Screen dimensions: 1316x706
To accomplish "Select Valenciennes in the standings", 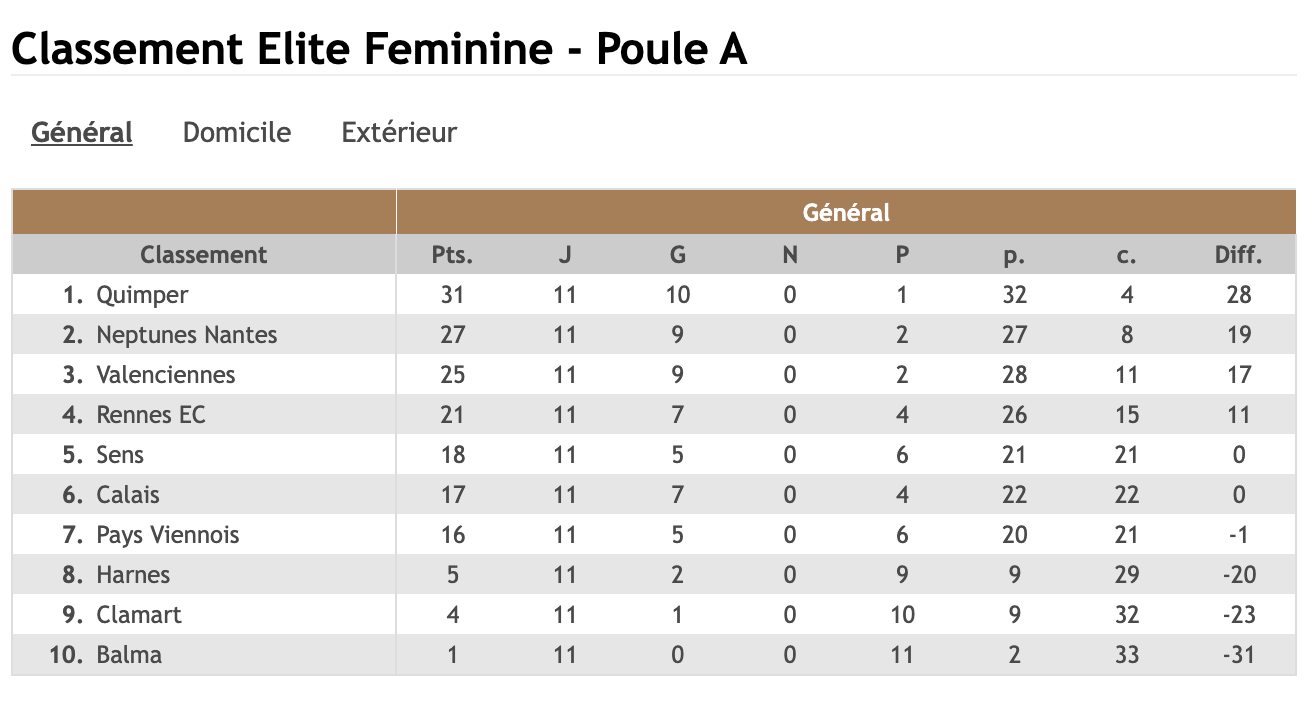I will click(x=166, y=375).
